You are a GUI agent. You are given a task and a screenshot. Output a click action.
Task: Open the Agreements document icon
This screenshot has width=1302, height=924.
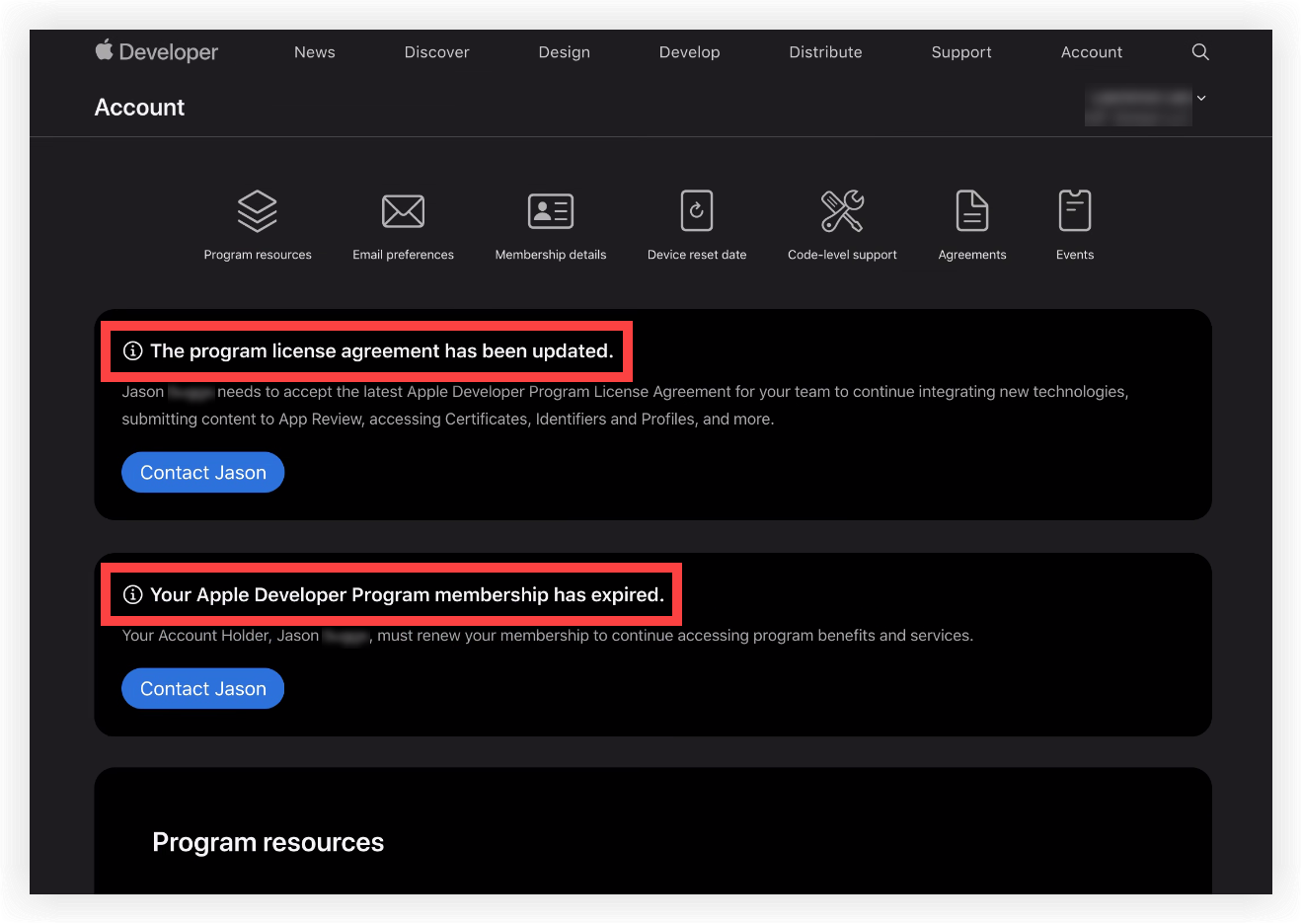pyautogui.click(x=972, y=211)
